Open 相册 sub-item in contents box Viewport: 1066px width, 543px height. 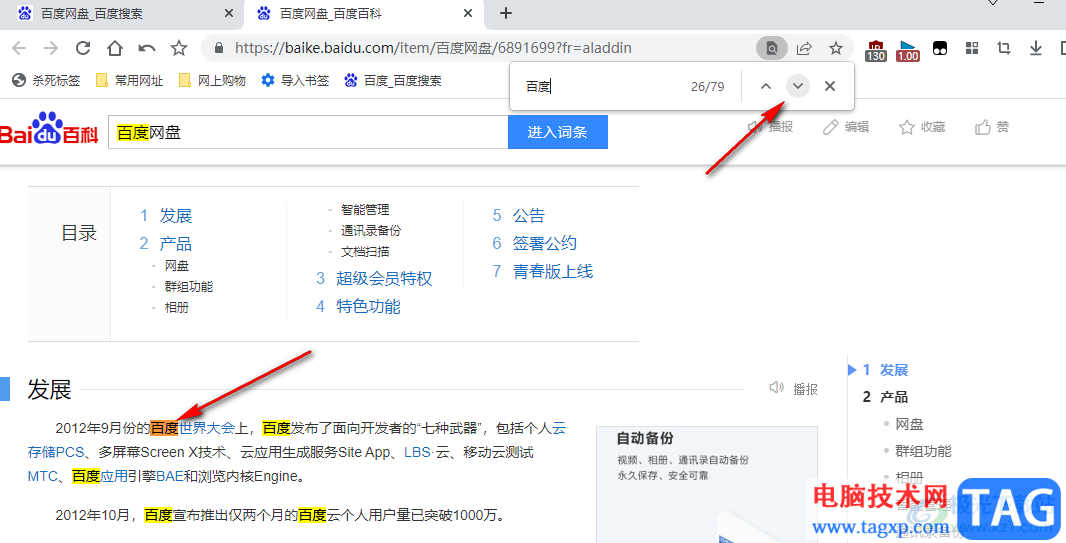pos(177,308)
